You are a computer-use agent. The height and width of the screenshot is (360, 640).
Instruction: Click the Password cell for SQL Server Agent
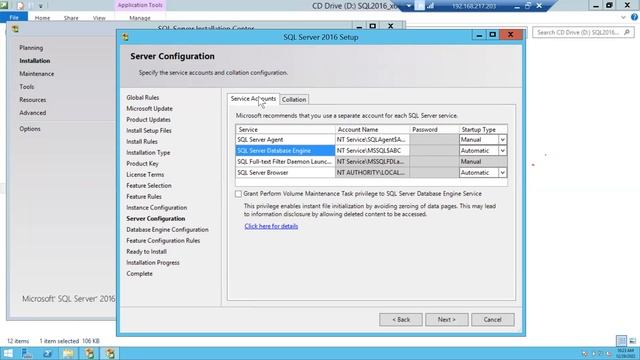(x=434, y=140)
